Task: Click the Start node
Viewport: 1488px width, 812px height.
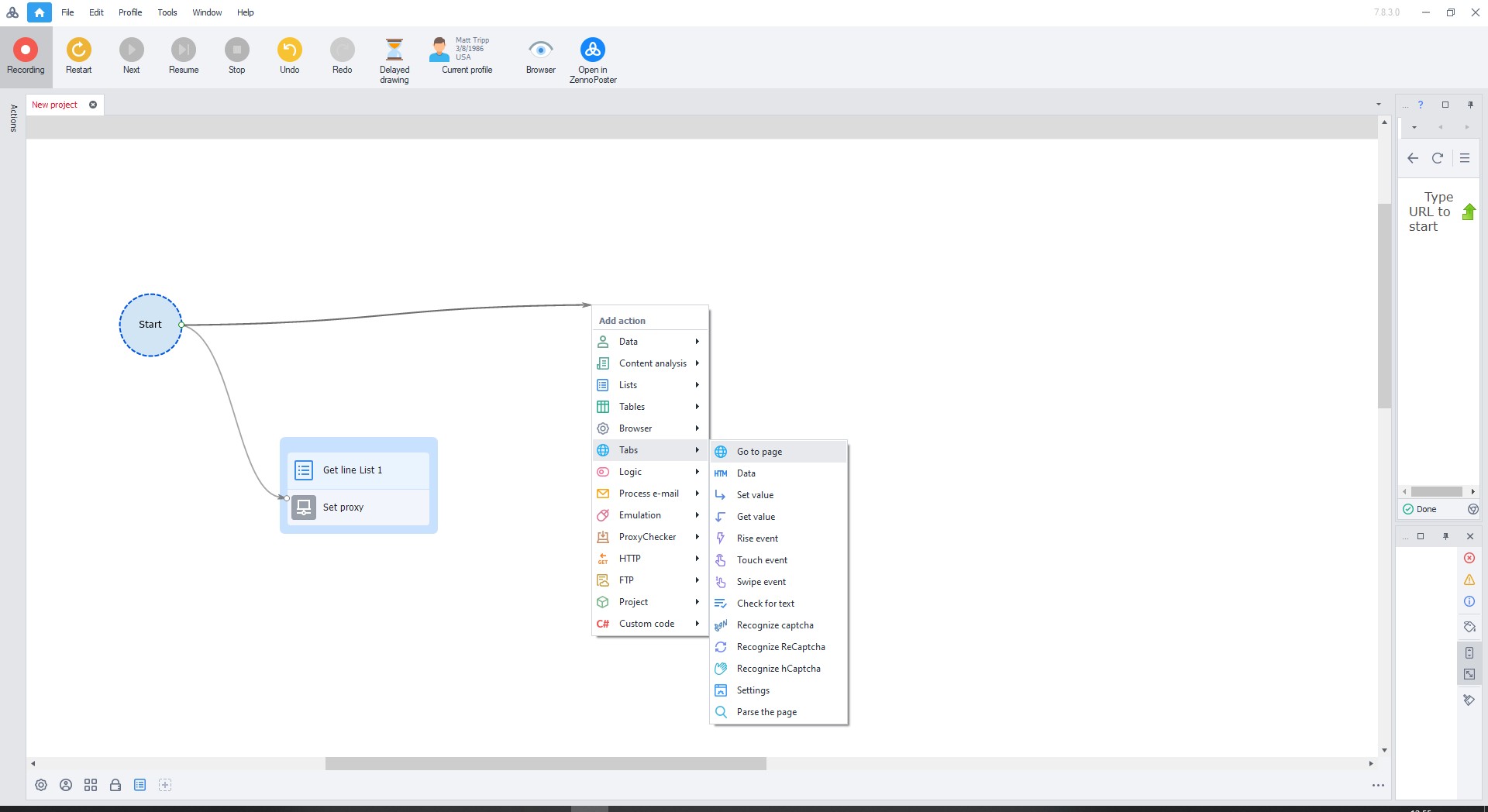Action: (150, 325)
